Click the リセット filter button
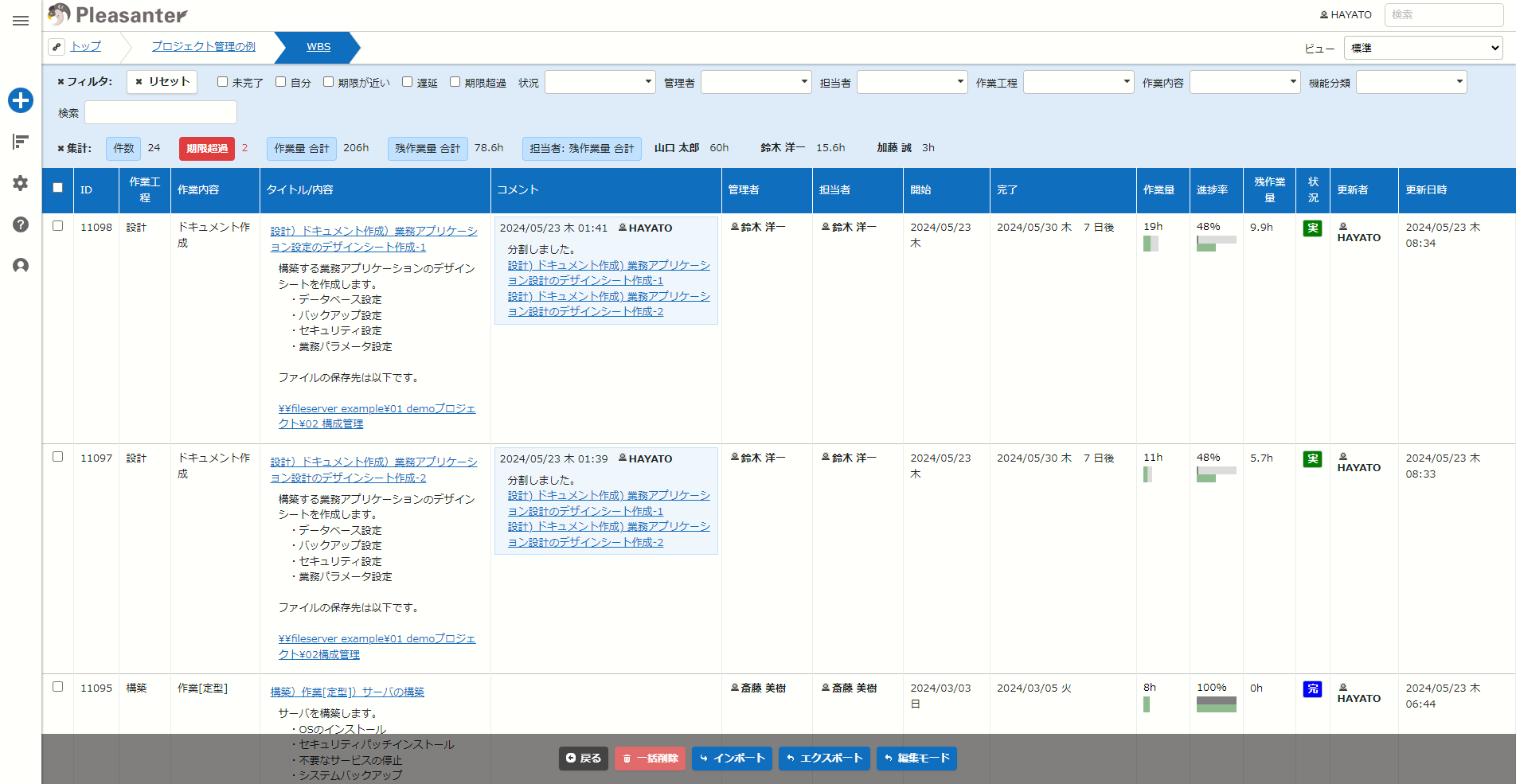This screenshot has width=1516, height=784. (x=162, y=81)
